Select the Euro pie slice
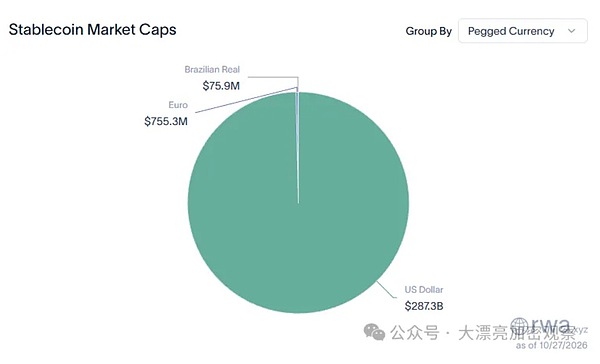Image resolution: width=600 pixels, height=364 pixels. pyautogui.click(x=297, y=147)
